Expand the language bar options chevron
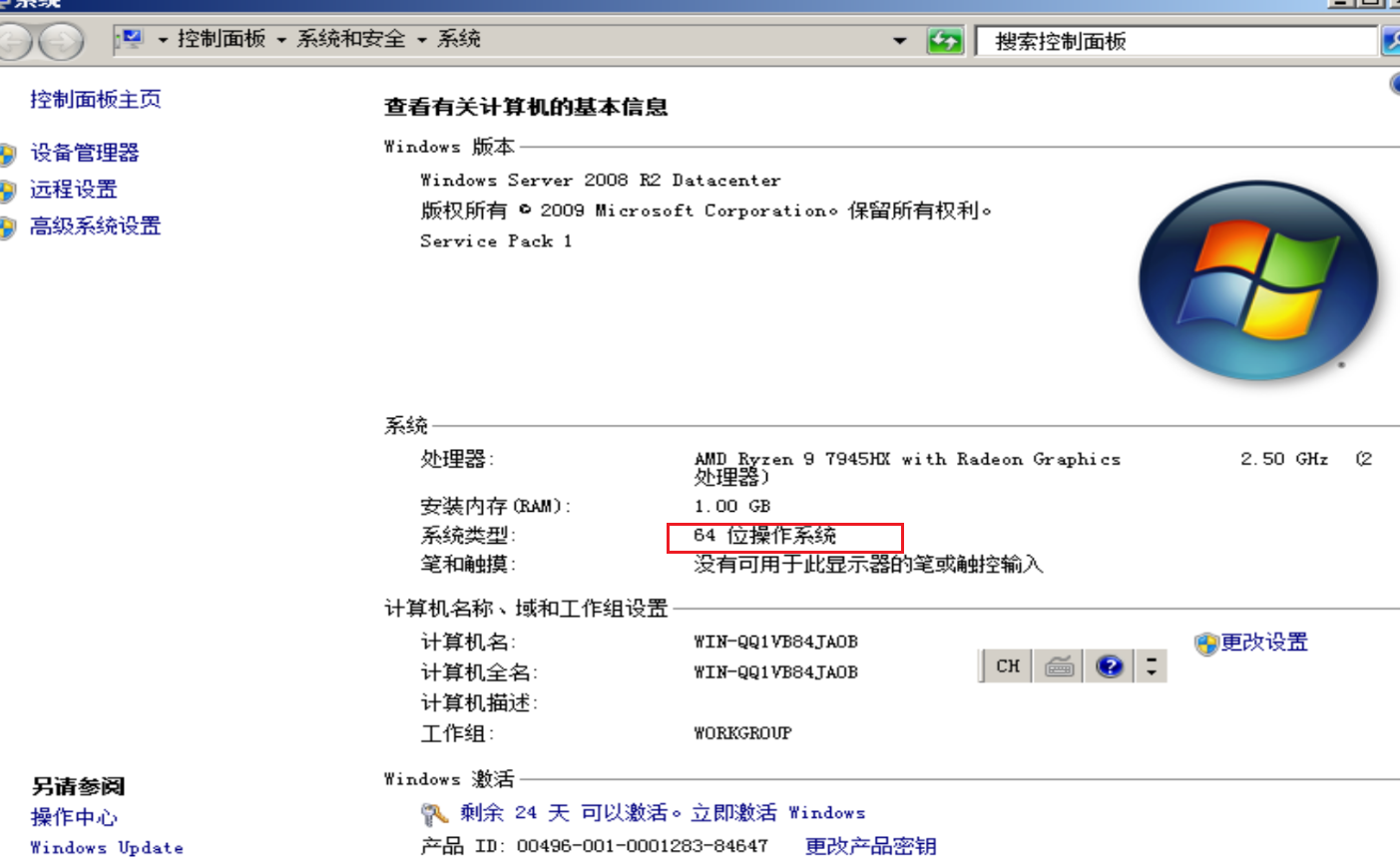Image resolution: width=1400 pixels, height=862 pixels. pyautogui.click(x=1150, y=665)
